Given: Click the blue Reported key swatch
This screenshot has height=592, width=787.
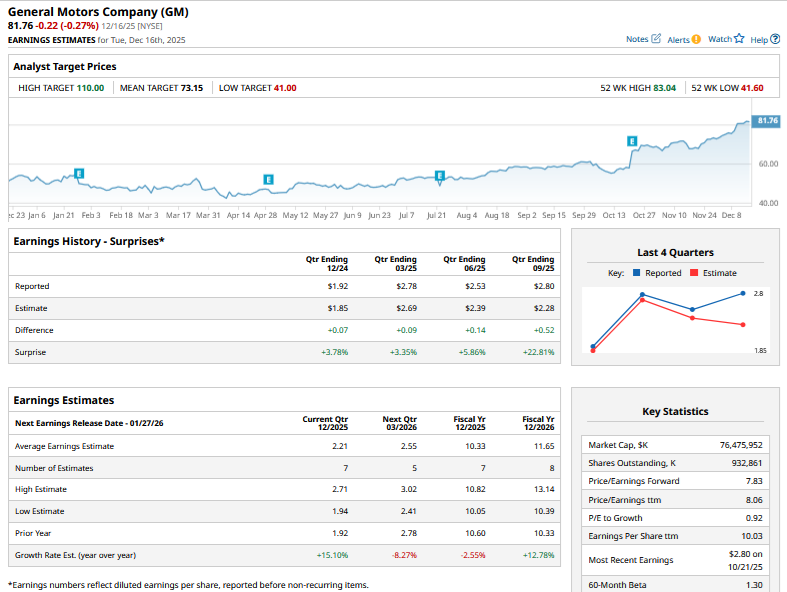Looking at the screenshot, I should tap(634, 273).
